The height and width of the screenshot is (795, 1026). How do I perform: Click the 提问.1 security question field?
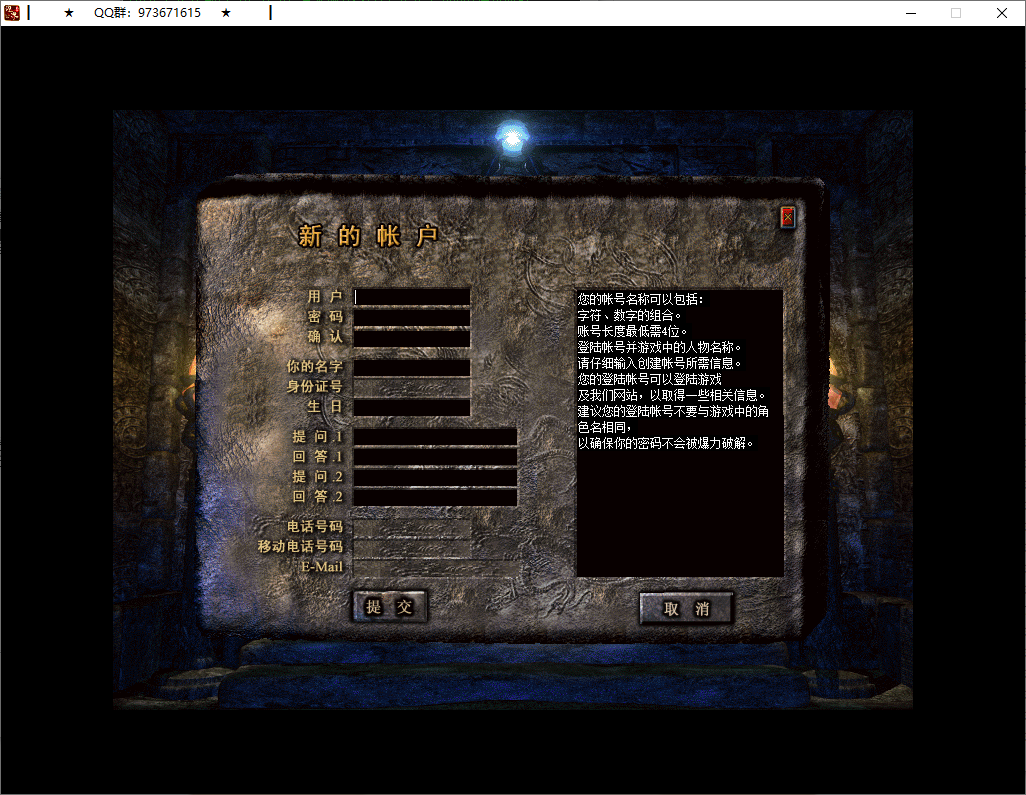click(x=435, y=437)
